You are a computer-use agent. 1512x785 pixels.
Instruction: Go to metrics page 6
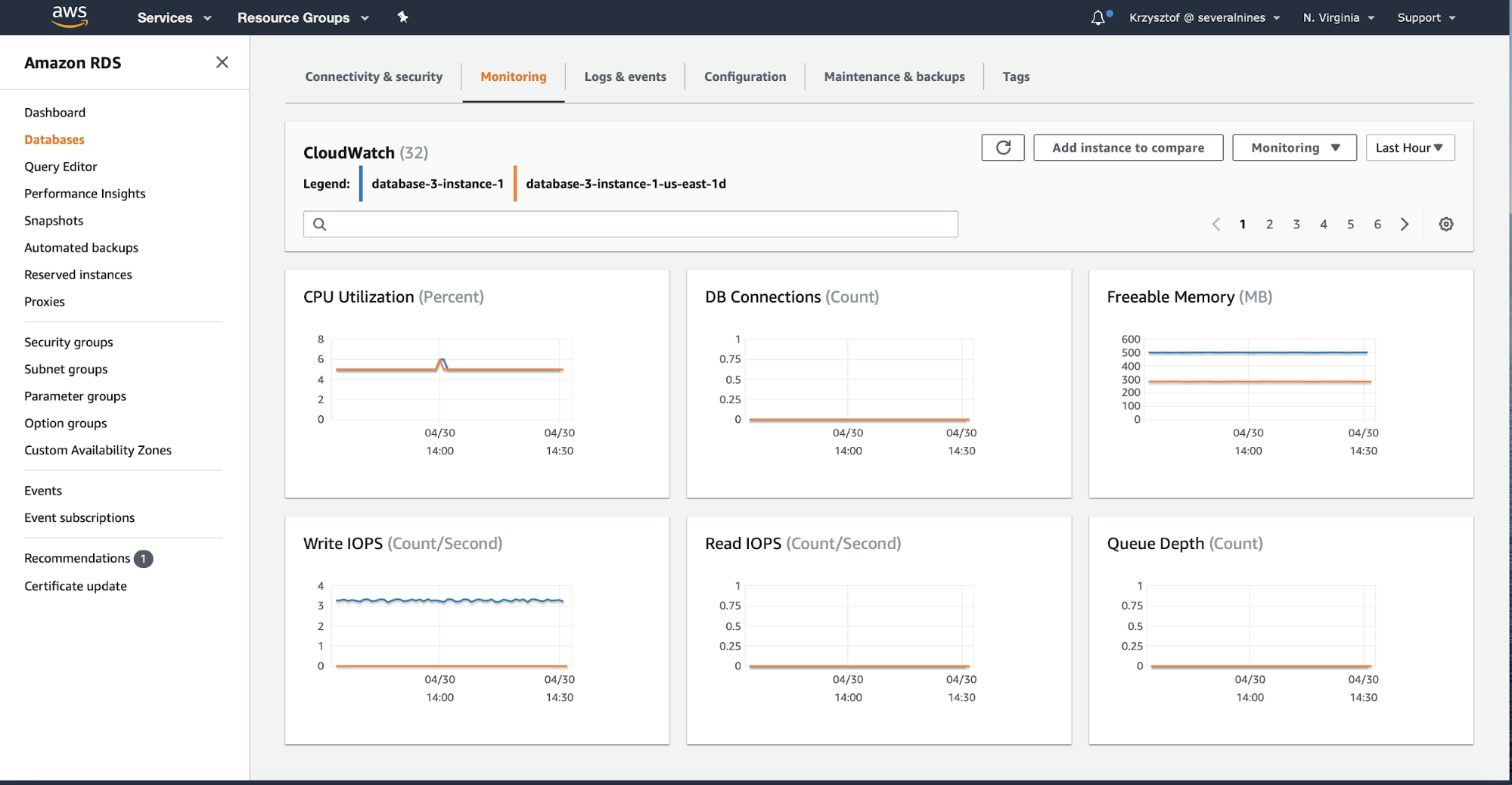[1377, 224]
